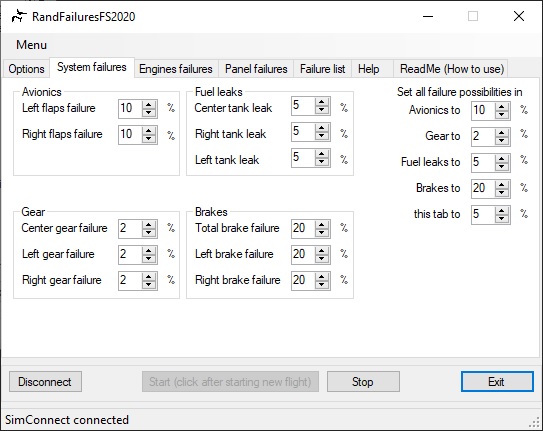The image size is (543, 431).
Task: Click the Total brake failure value field
Action: click(x=303, y=228)
